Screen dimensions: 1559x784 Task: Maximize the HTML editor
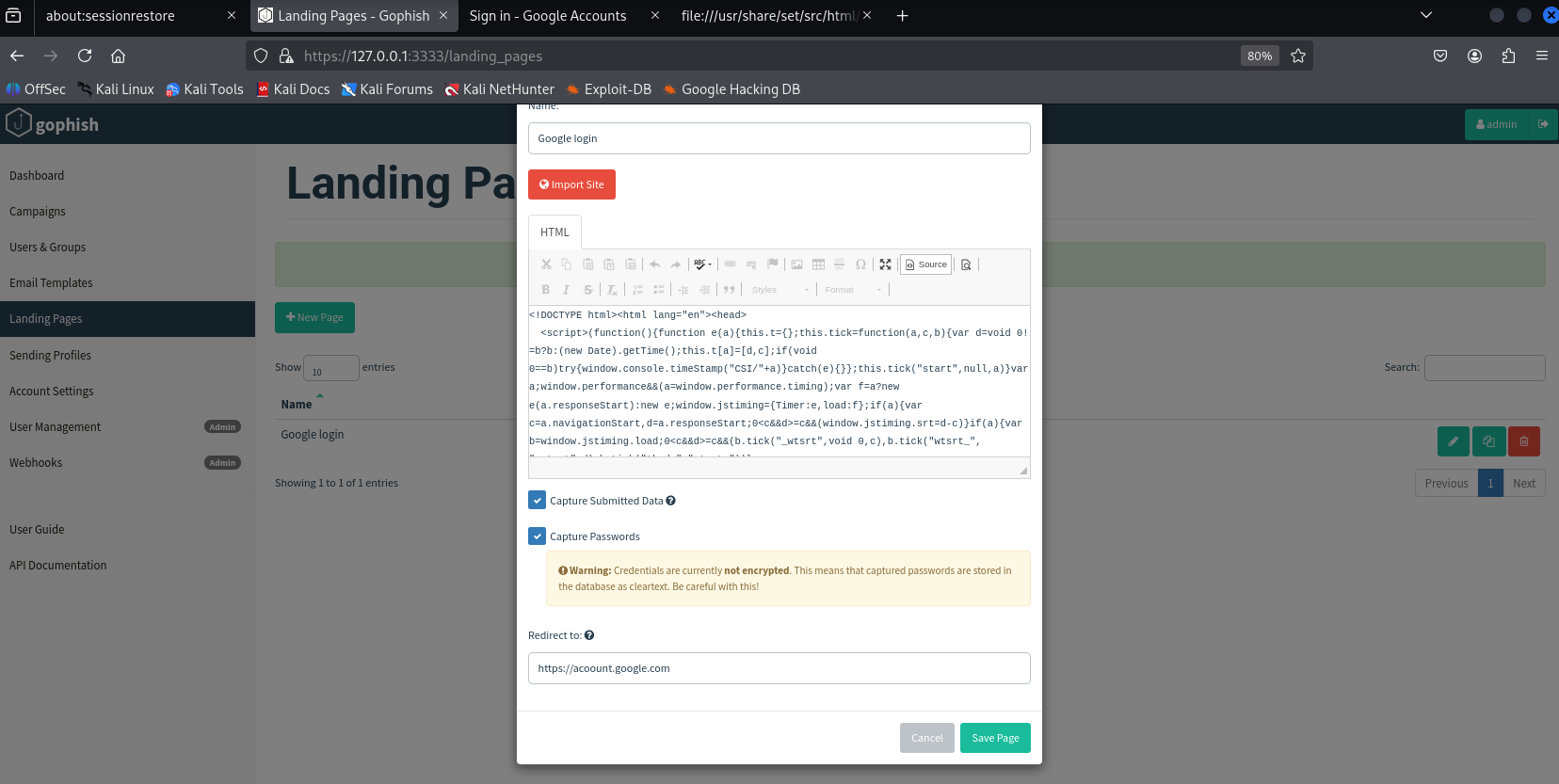pyautogui.click(x=885, y=264)
